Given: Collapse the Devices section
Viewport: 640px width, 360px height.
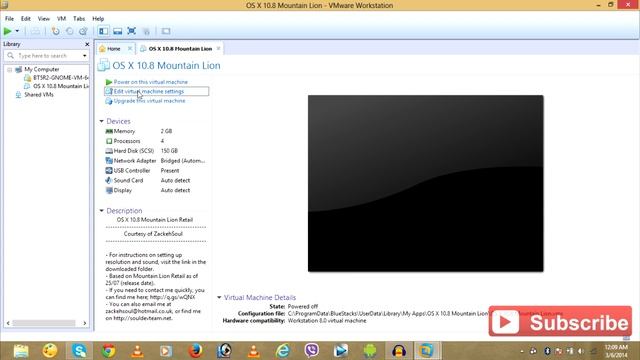Looking at the screenshot, I should pyautogui.click(x=101, y=121).
